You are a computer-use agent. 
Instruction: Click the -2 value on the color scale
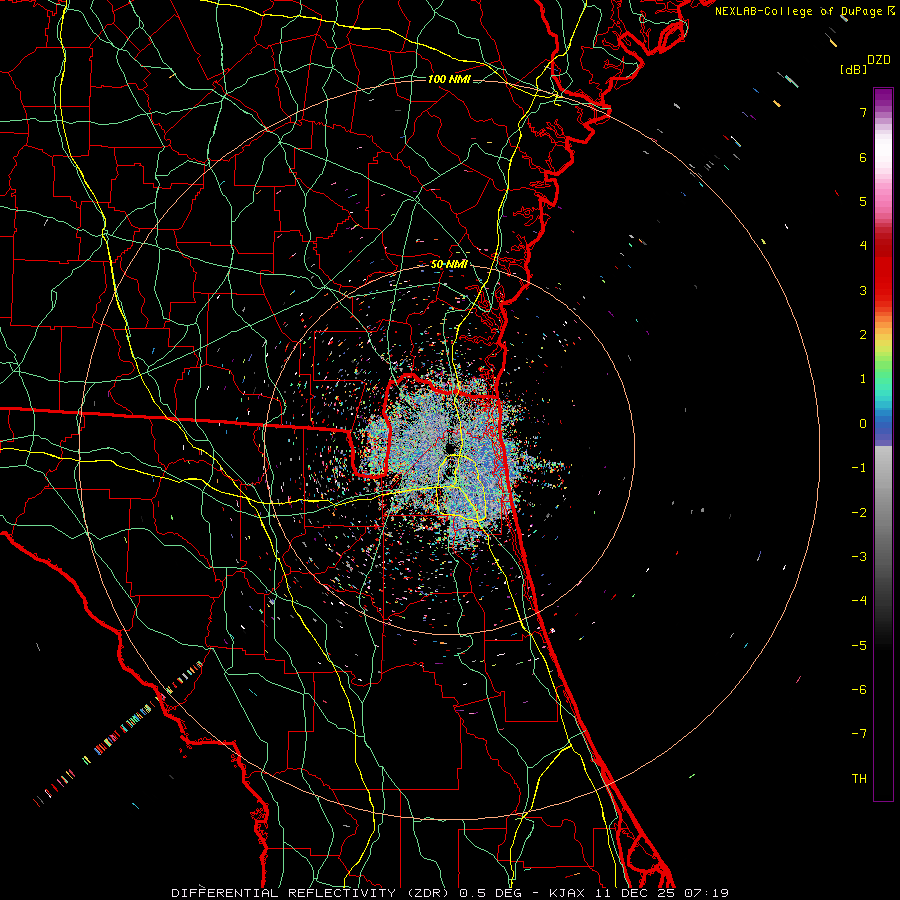point(859,513)
